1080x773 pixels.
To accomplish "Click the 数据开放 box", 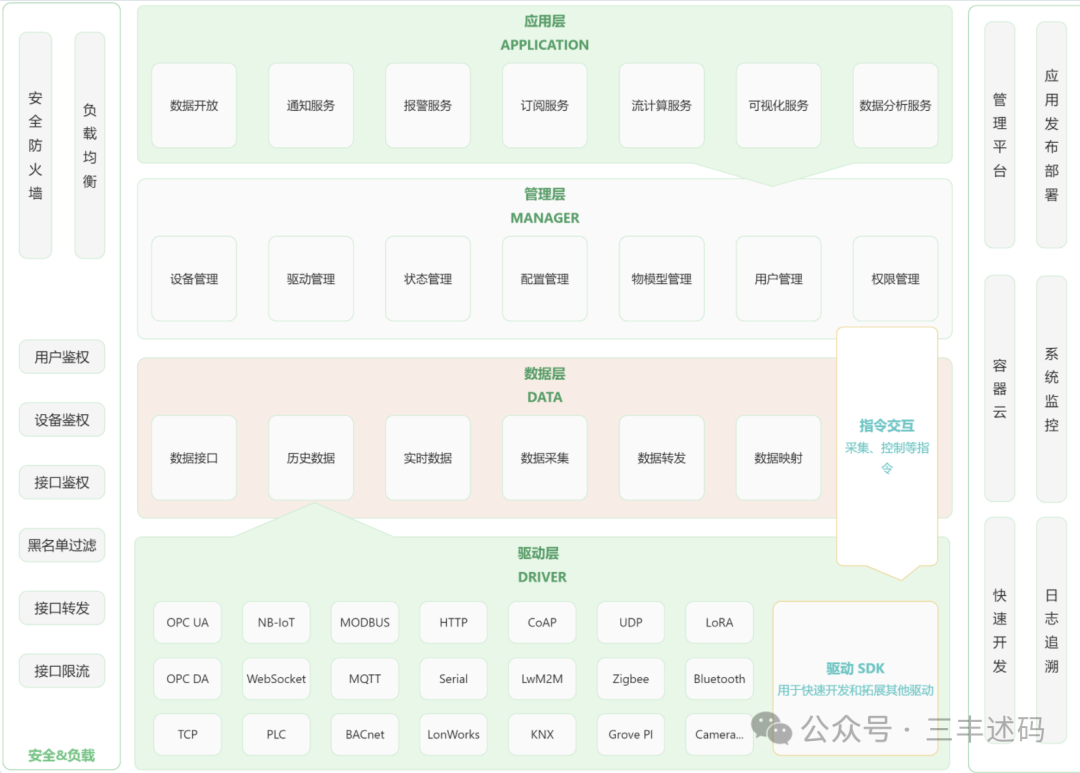I will click(194, 105).
